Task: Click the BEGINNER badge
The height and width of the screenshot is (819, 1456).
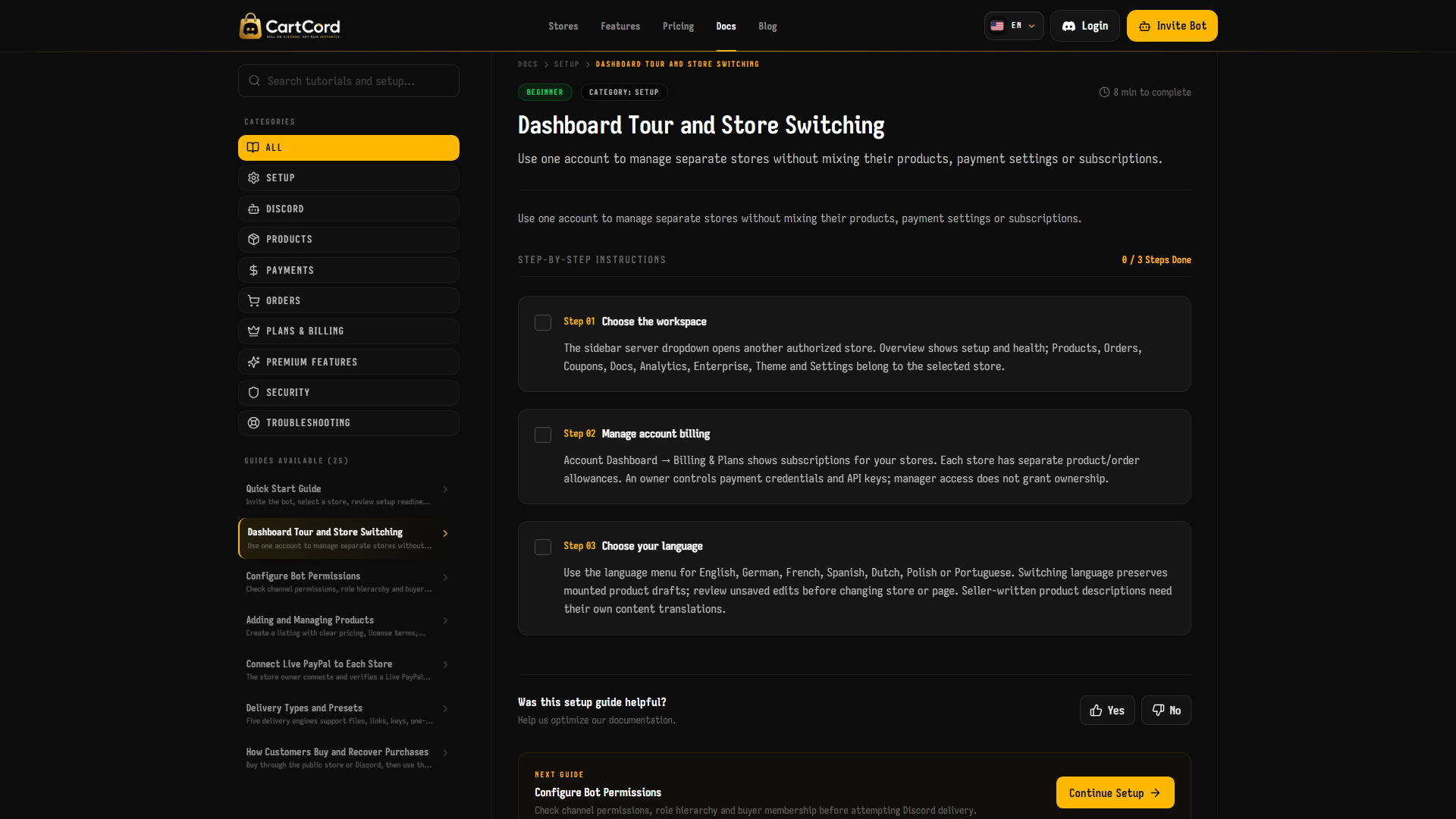Action: pyautogui.click(x=544, y=93)
